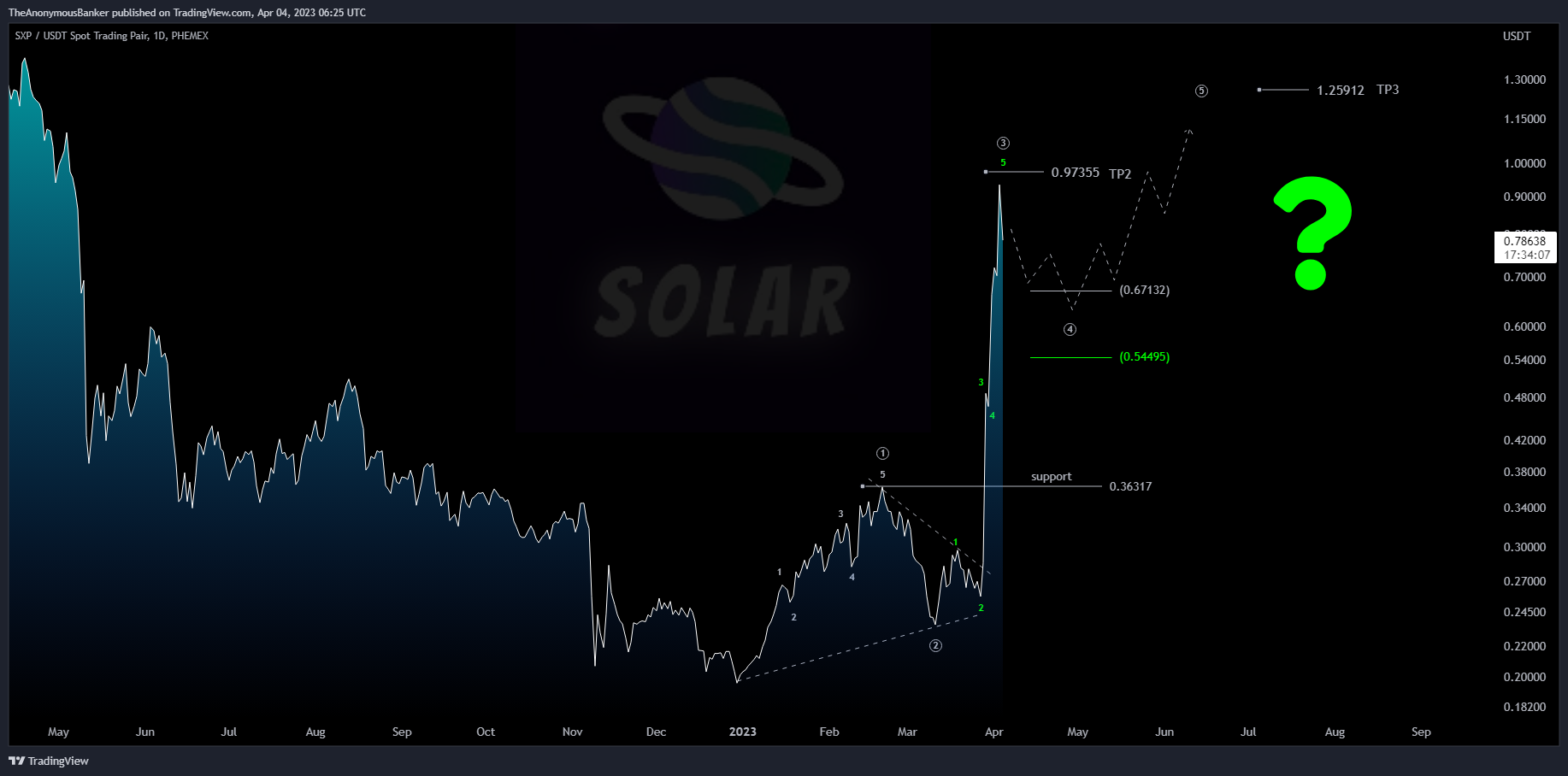Click the 1.30000 price axis label
The width and height of the screenshot is (1568, 776).
tap(1525, 79)
